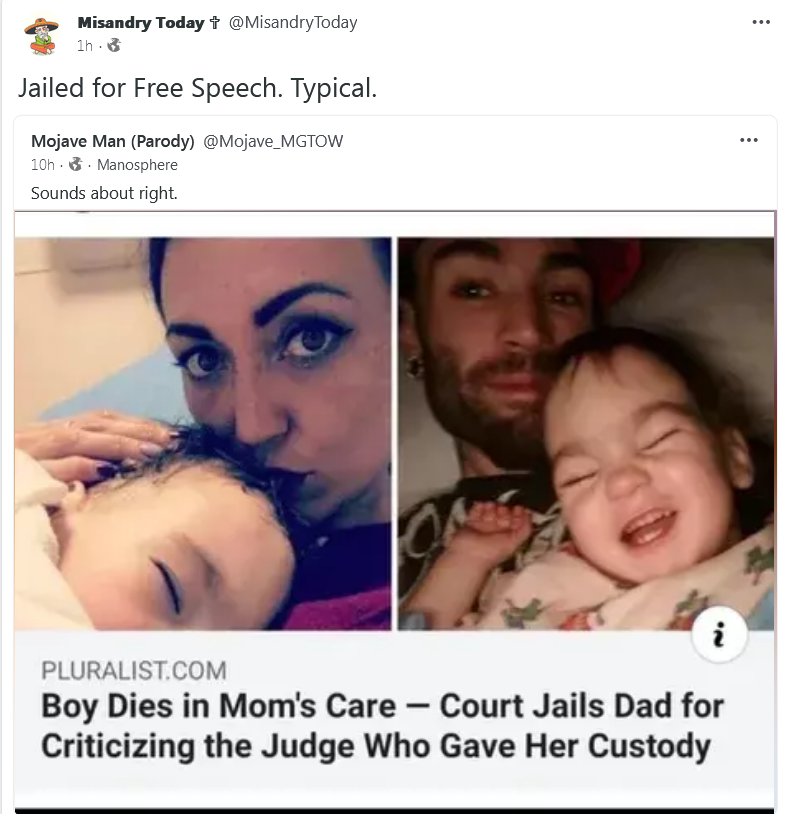
Task: Click the globe visibility icon beside 1h
Action: [x=114, y=45]
